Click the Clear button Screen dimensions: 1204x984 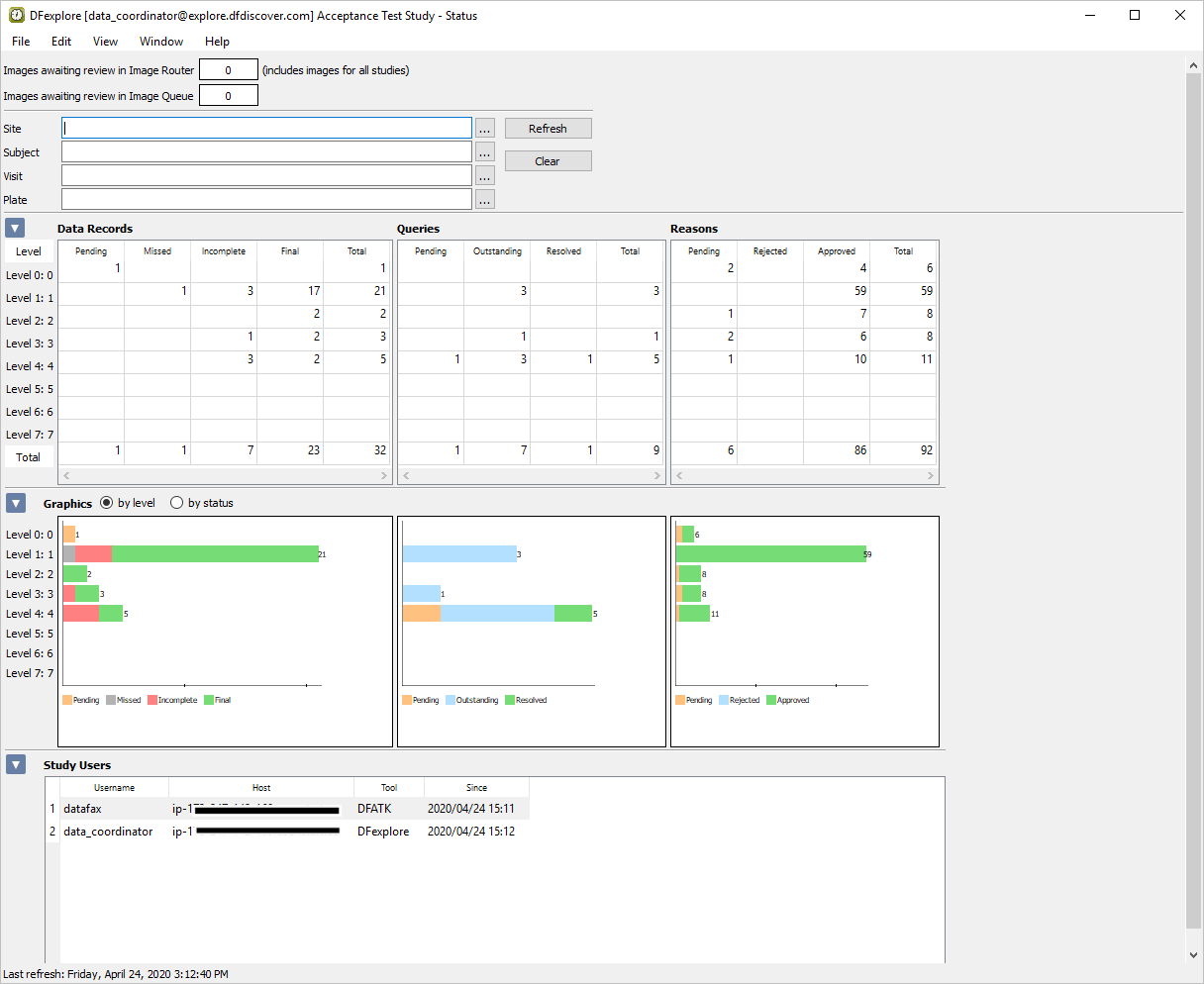[x=548, y=161]
